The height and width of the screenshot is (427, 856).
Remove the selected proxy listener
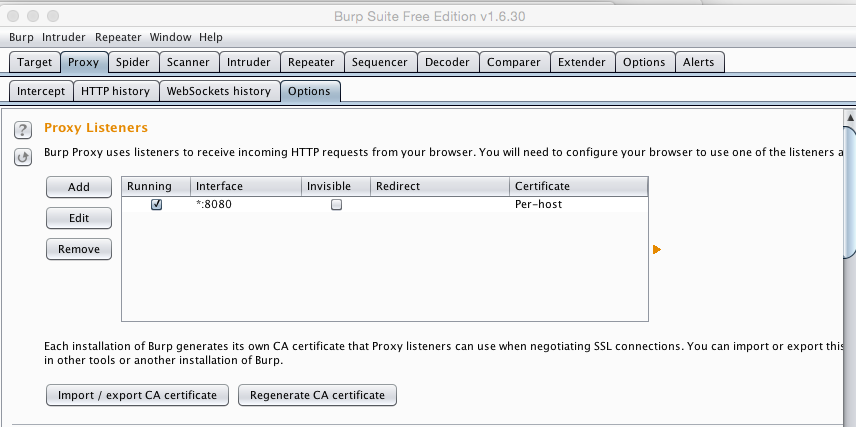coord(78,249)
